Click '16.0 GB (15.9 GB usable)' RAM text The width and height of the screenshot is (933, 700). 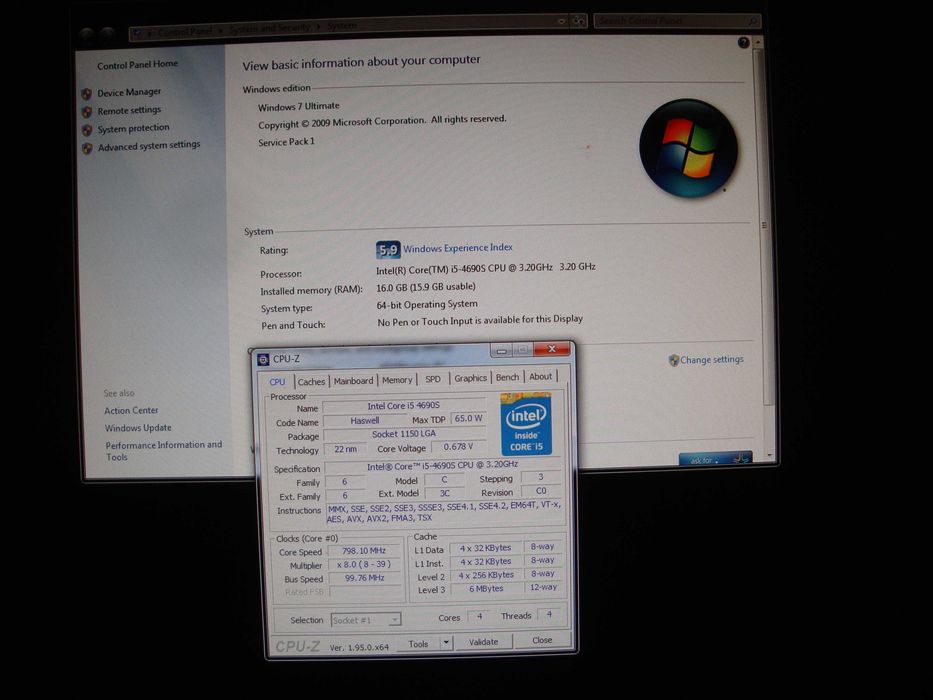point(426,287)
